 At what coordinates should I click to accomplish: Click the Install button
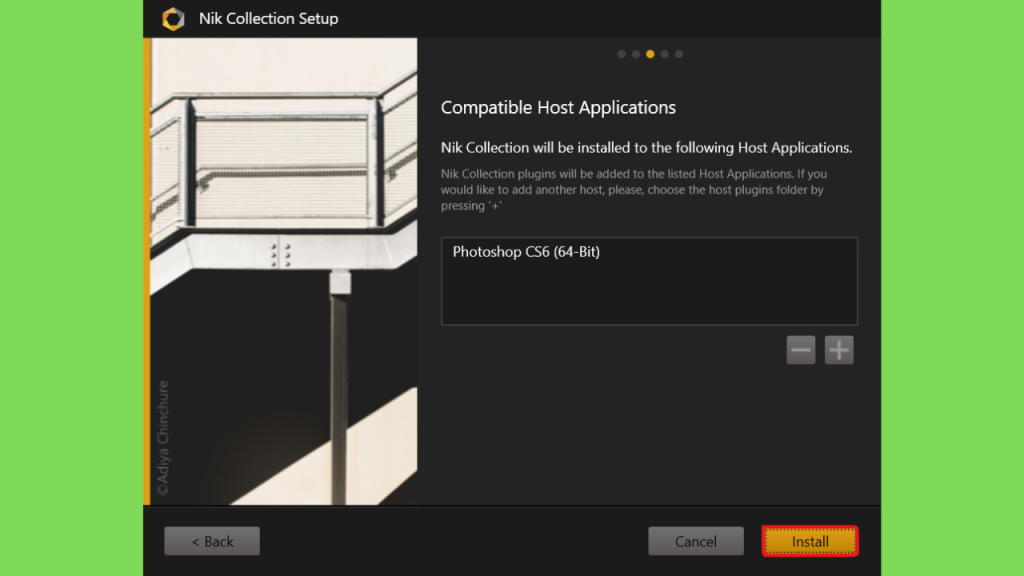coord(810,541)
